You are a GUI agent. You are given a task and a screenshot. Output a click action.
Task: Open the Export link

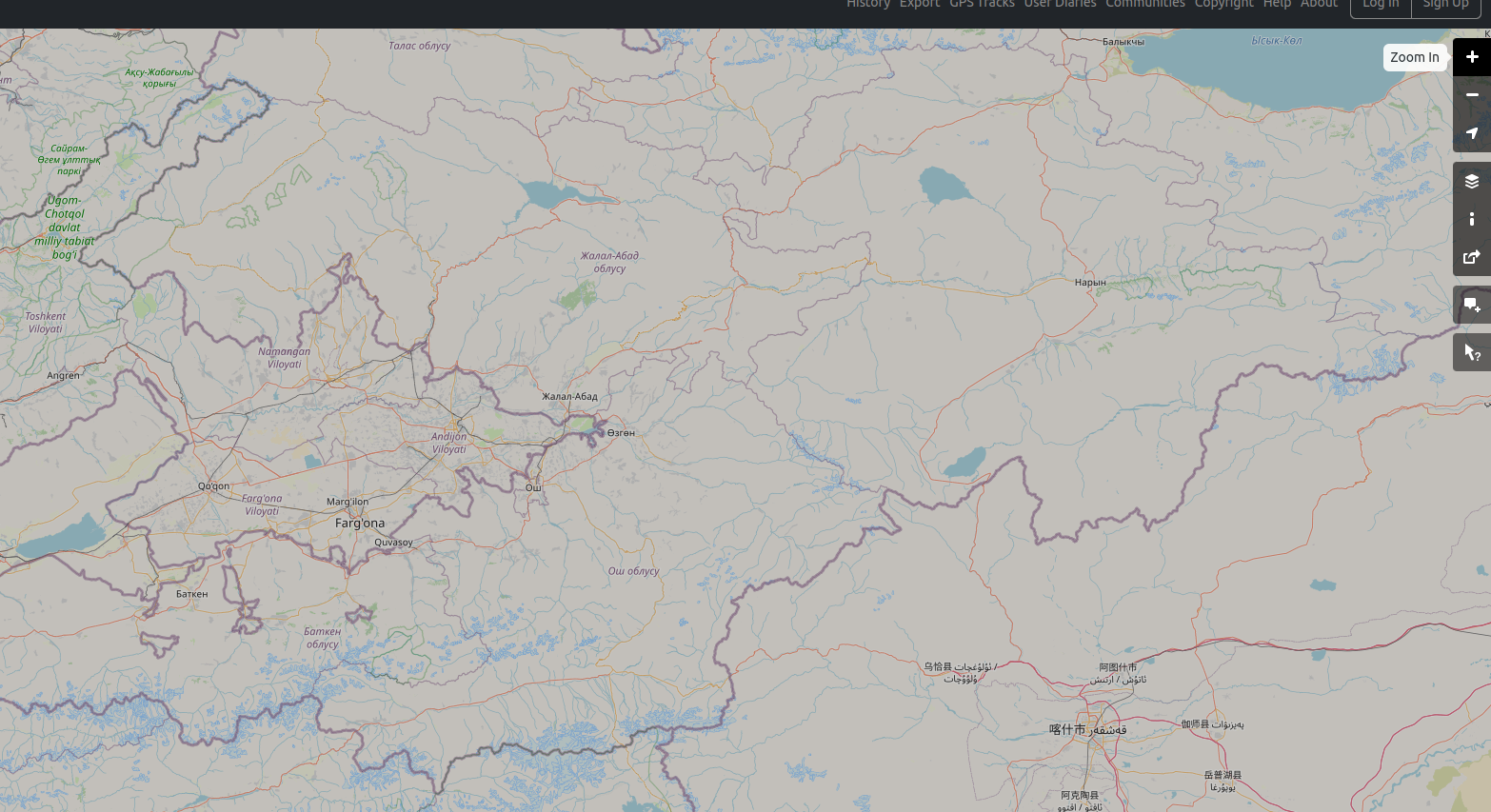point(919,5)
